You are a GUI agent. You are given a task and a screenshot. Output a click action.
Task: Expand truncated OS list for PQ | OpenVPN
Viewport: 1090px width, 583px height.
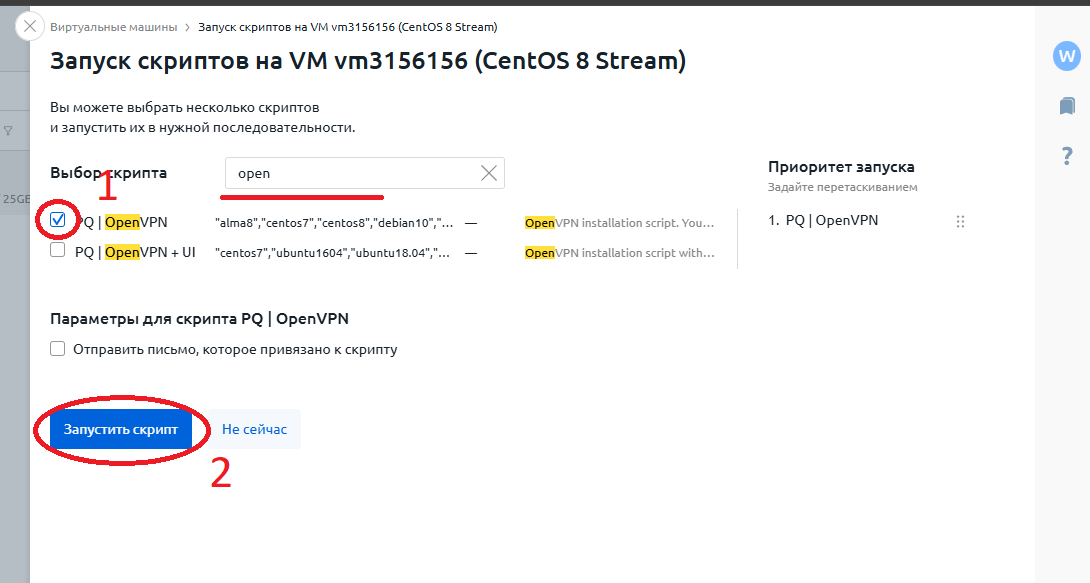pyautogui.click(x=334, y=223)
